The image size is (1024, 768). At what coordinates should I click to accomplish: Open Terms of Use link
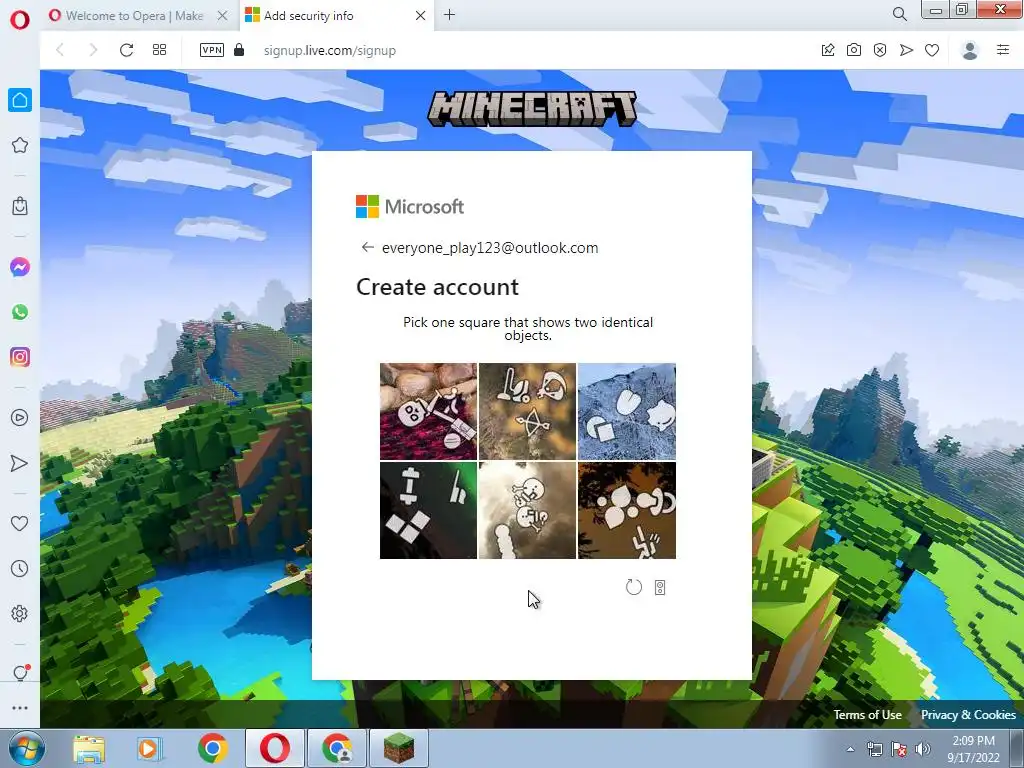(867, 714)
